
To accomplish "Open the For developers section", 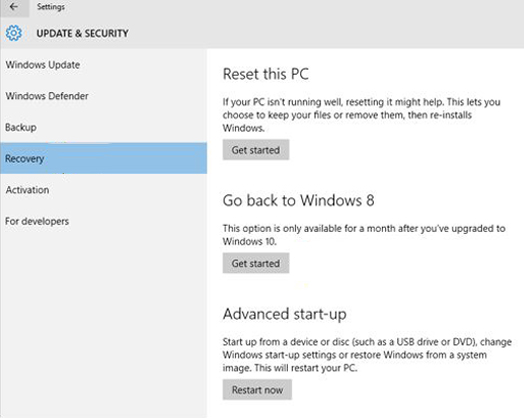I will pos(103,221).
